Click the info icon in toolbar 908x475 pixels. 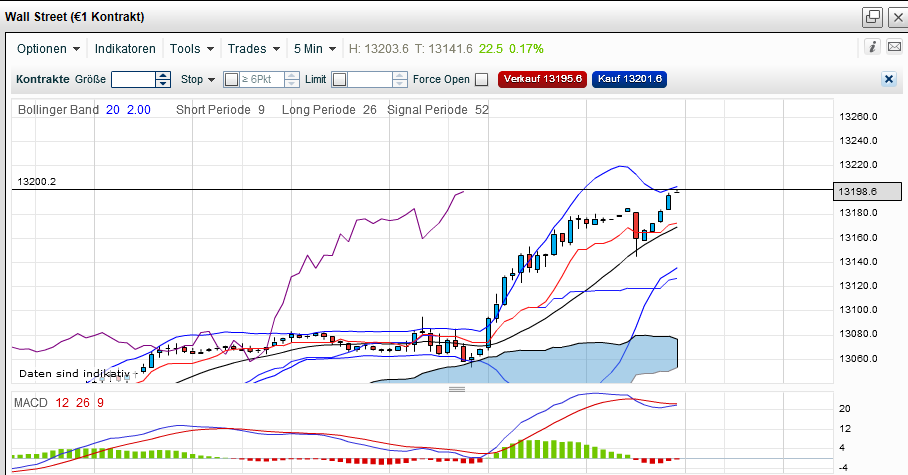pyautogui.click(x=872, y=47)
